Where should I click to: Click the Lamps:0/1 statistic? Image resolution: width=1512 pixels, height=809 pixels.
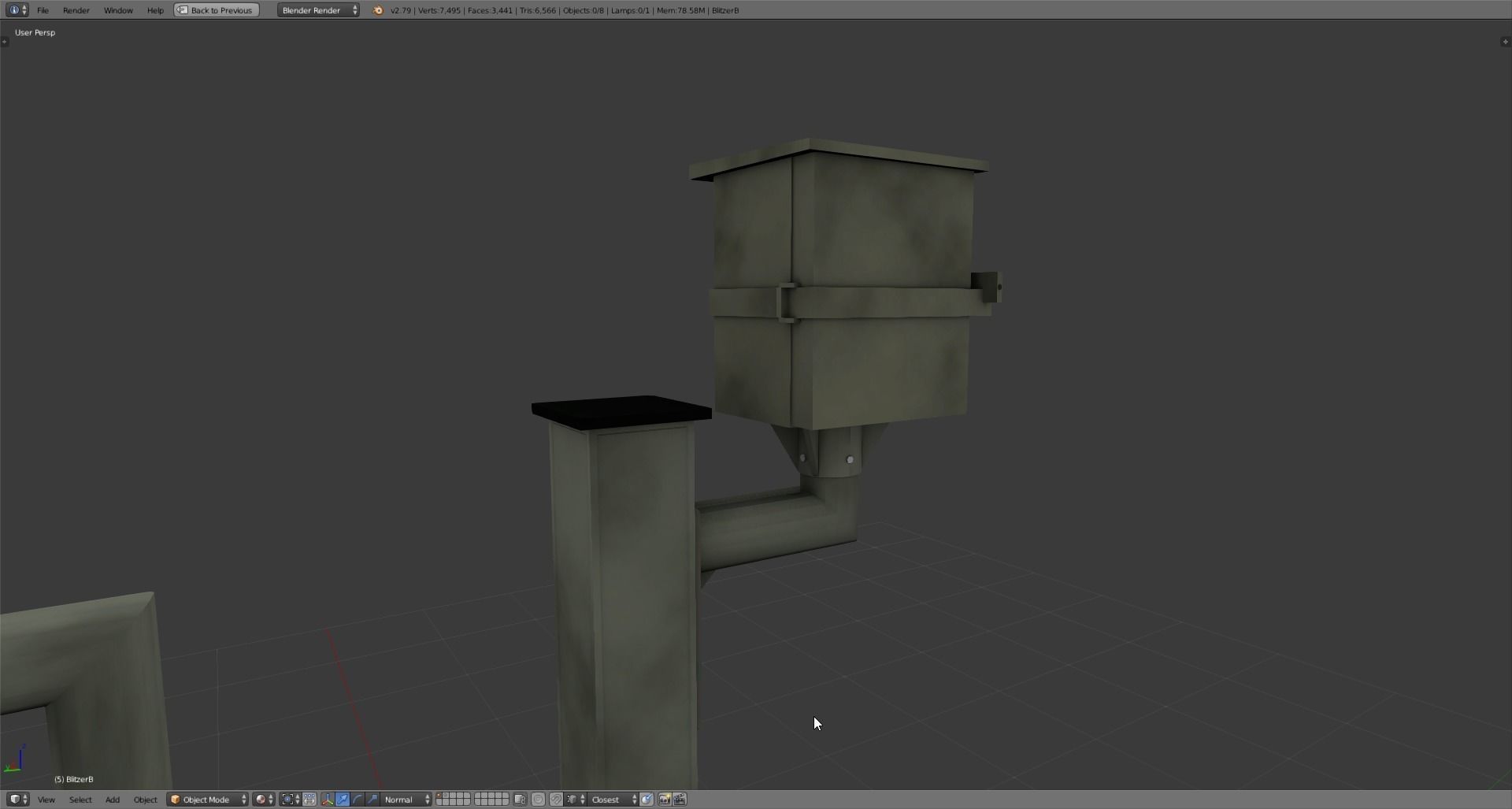click(630, 10)
